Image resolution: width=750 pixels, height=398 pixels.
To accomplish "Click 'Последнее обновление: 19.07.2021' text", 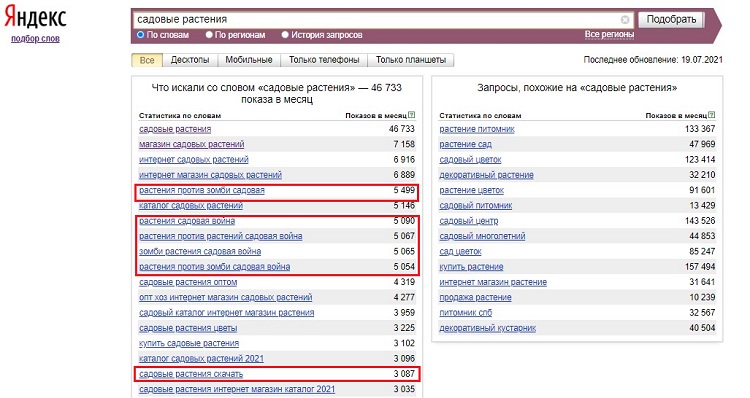I will 653,60.
